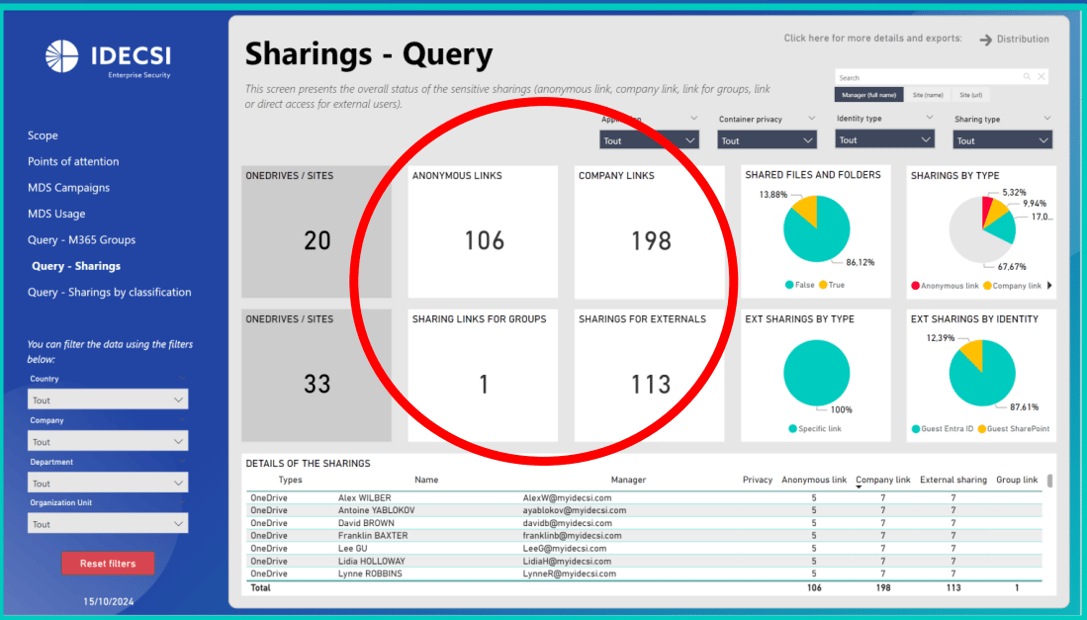Go to Points of attention page
Viewport: 1087px width, 620px height.
(73, 162)
